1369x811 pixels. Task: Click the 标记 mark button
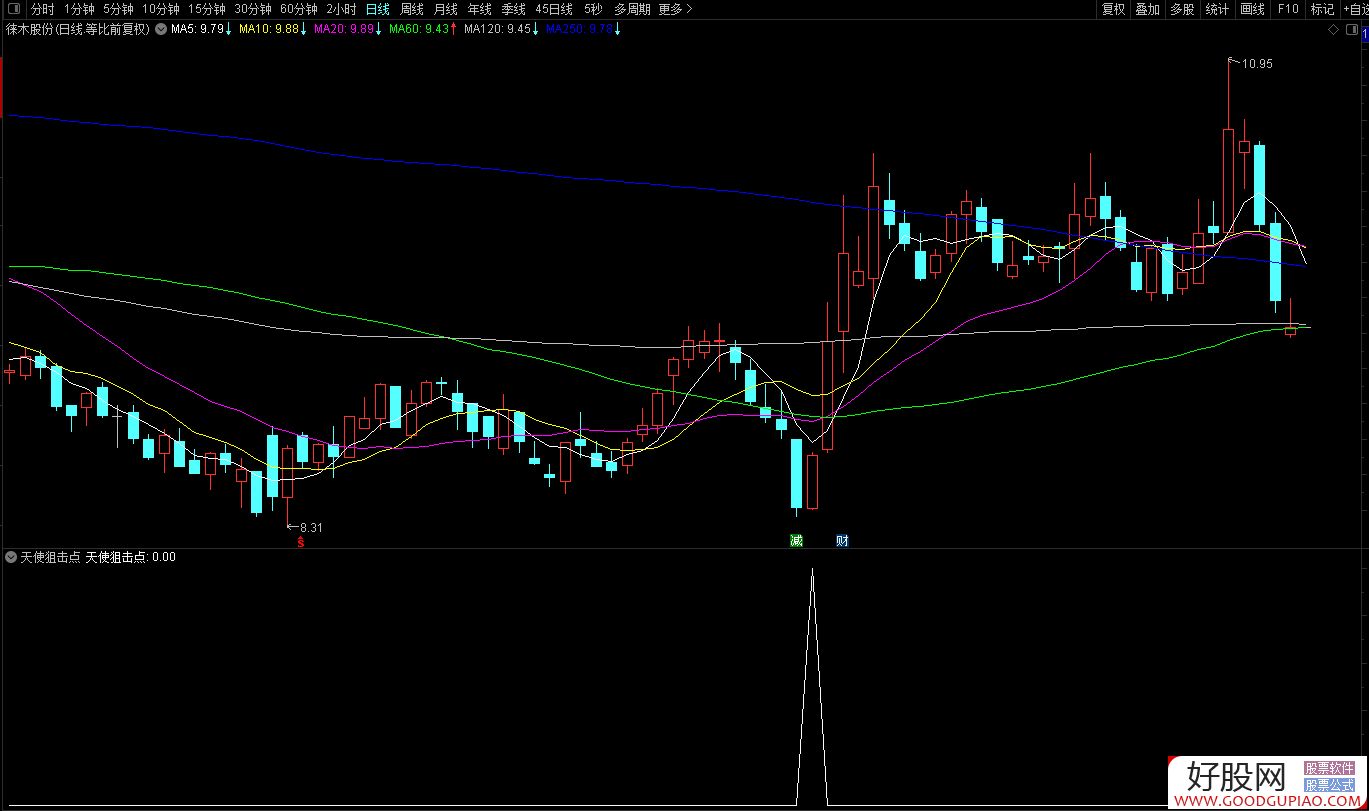pyautogui.click(x=1322, y=9)
